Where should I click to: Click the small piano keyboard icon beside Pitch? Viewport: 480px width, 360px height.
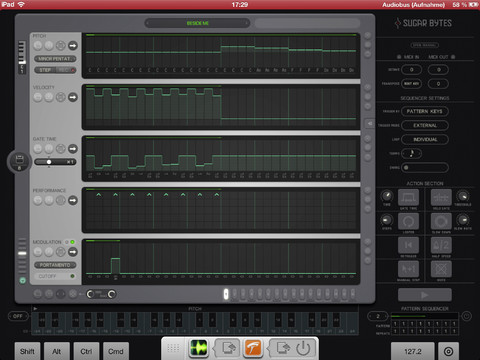coord(22,57)
